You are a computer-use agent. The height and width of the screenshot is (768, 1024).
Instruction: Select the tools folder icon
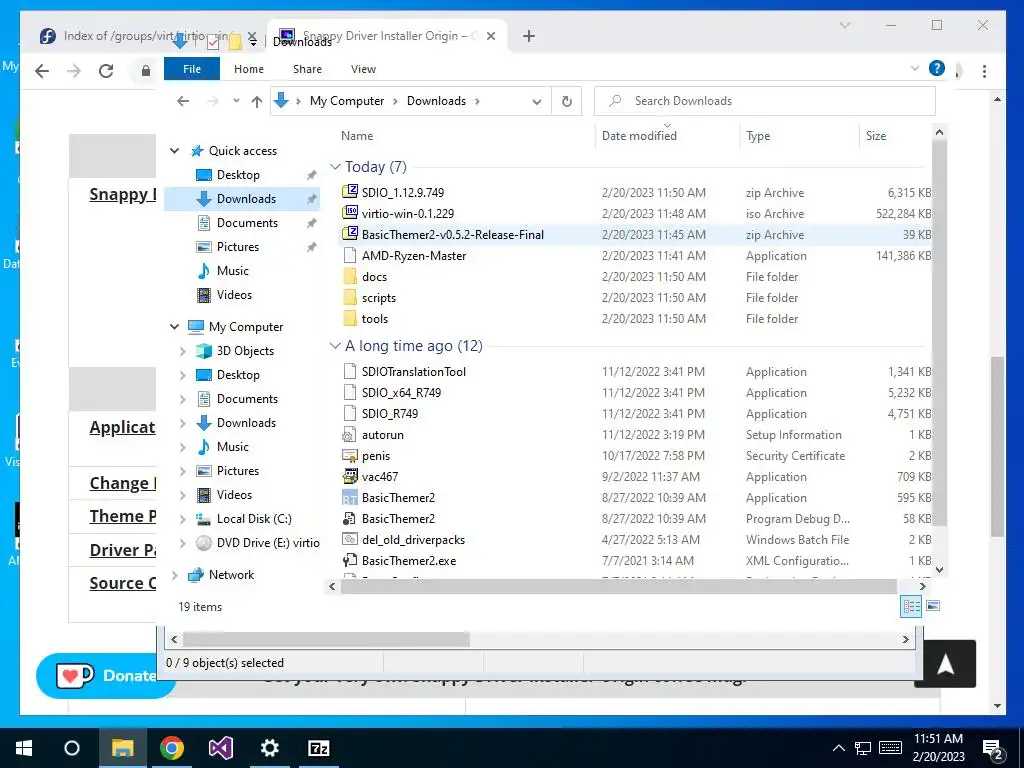350,319
